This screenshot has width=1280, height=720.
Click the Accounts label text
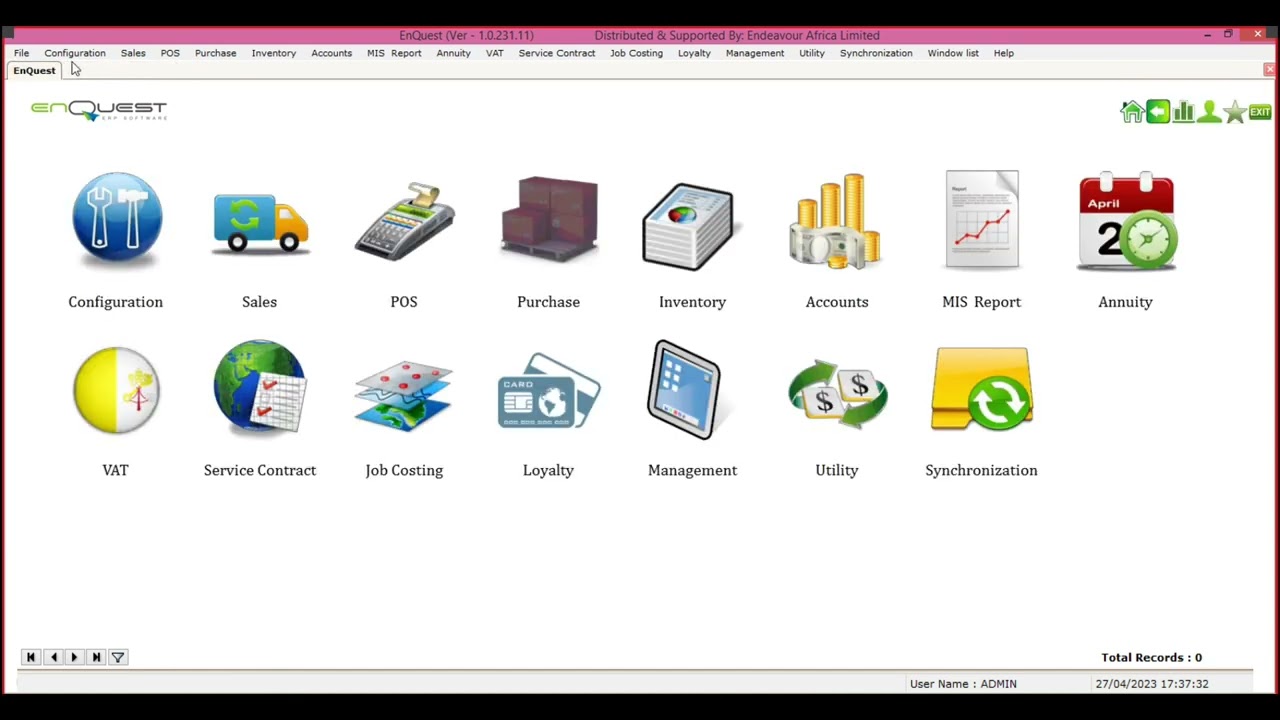tap(837, 302)
